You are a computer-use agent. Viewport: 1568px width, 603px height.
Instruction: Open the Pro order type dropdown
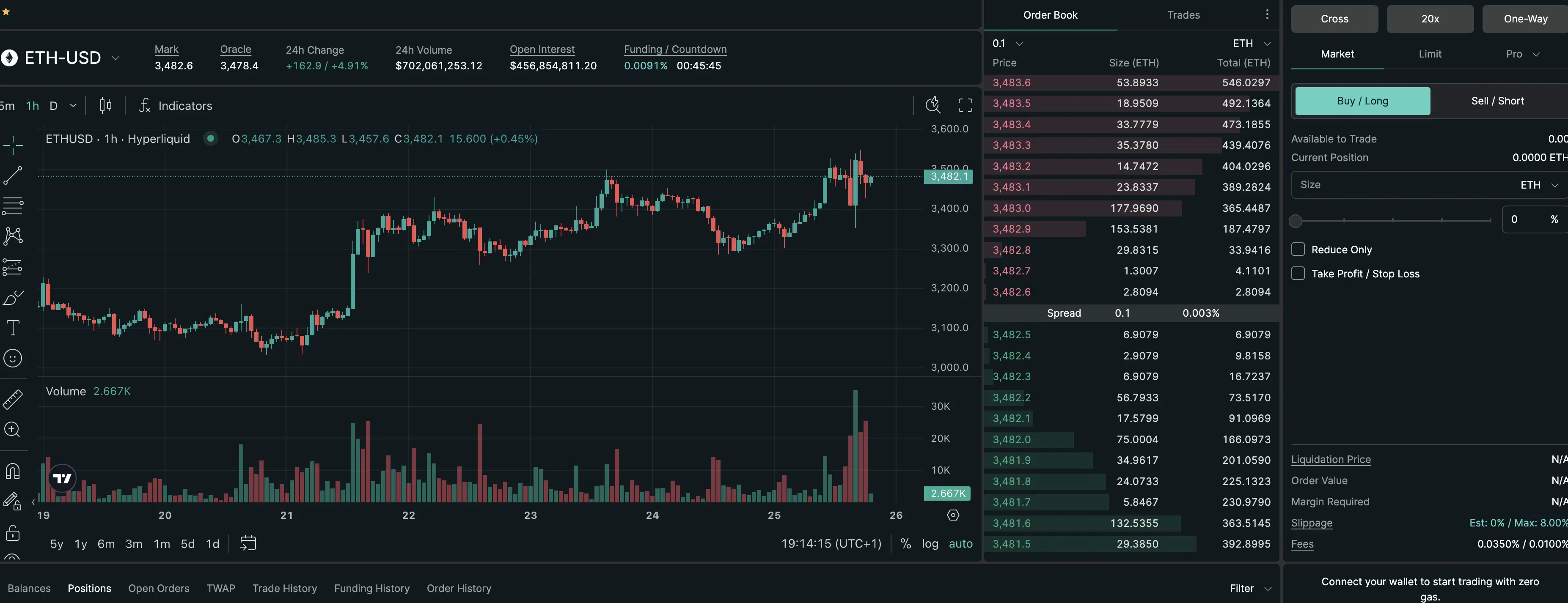point(1522,54)
